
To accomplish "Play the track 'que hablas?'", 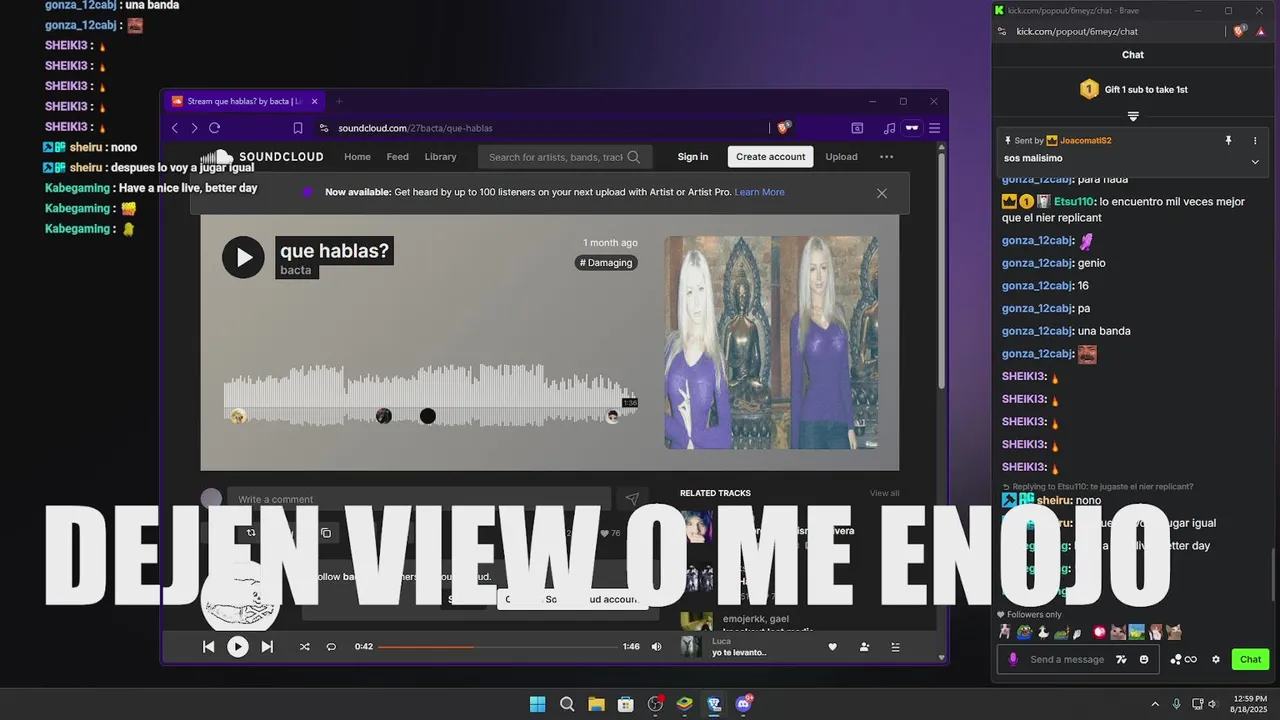I will click(243, 257).
